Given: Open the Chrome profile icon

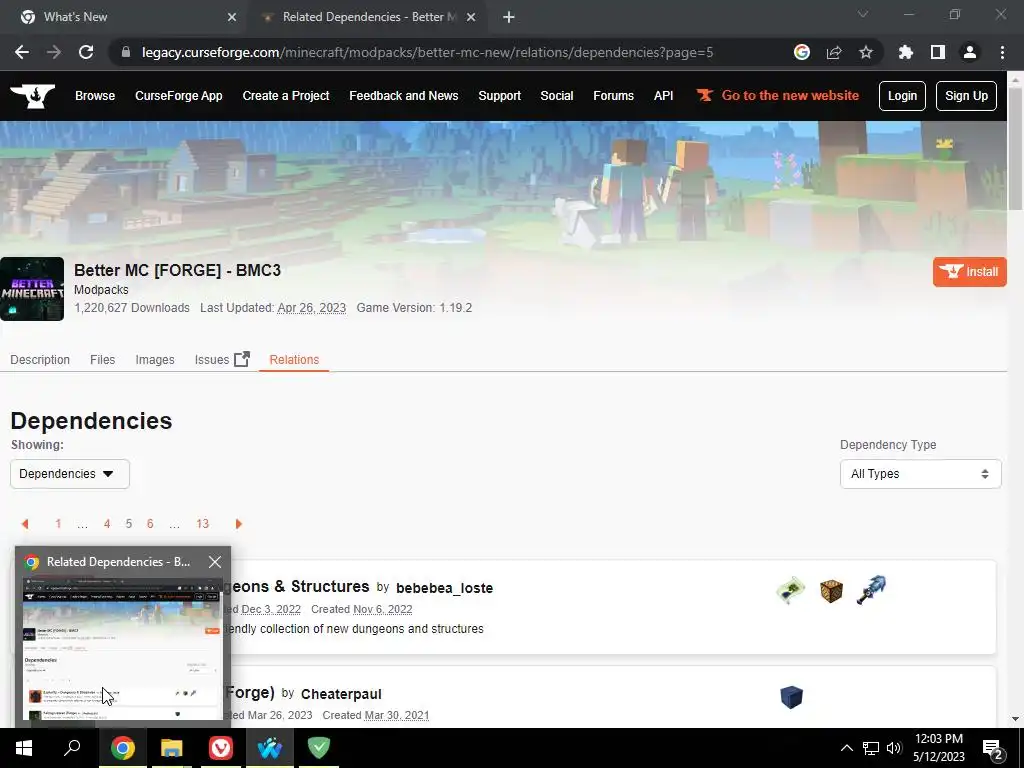Looking at the screenshot, I should tap(970, 52).
